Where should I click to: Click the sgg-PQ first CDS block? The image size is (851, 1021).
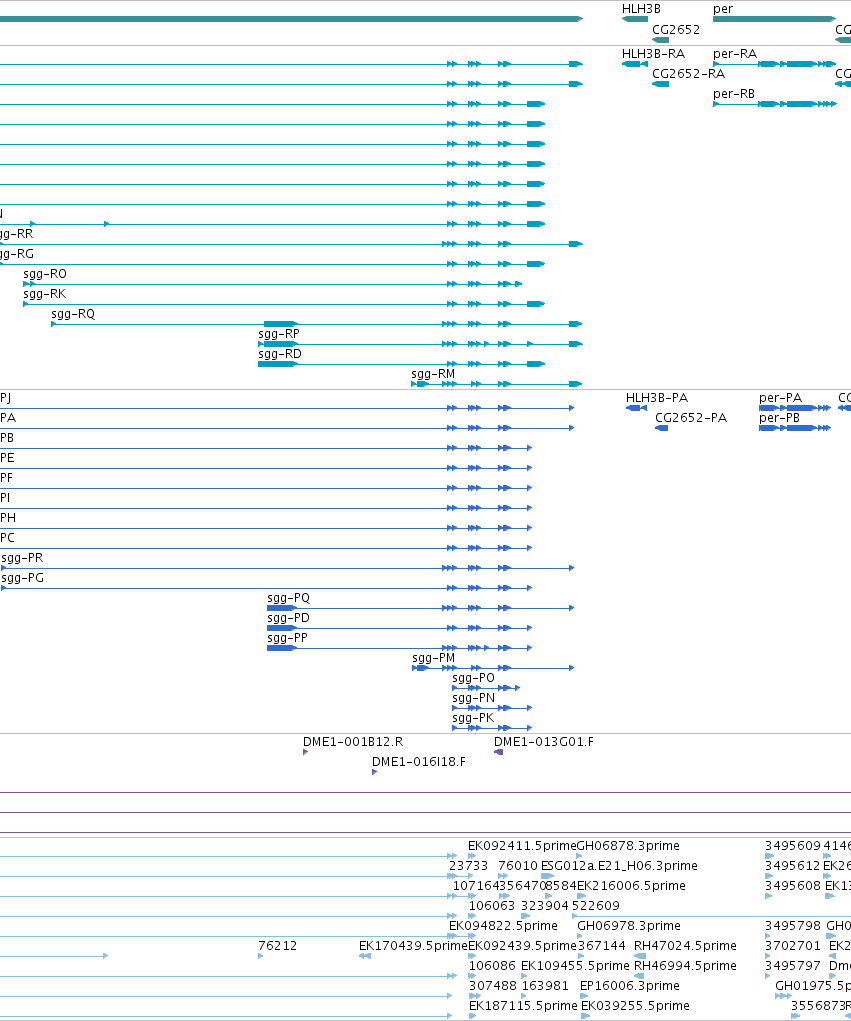pyautogui.click(x=282, y=608)
